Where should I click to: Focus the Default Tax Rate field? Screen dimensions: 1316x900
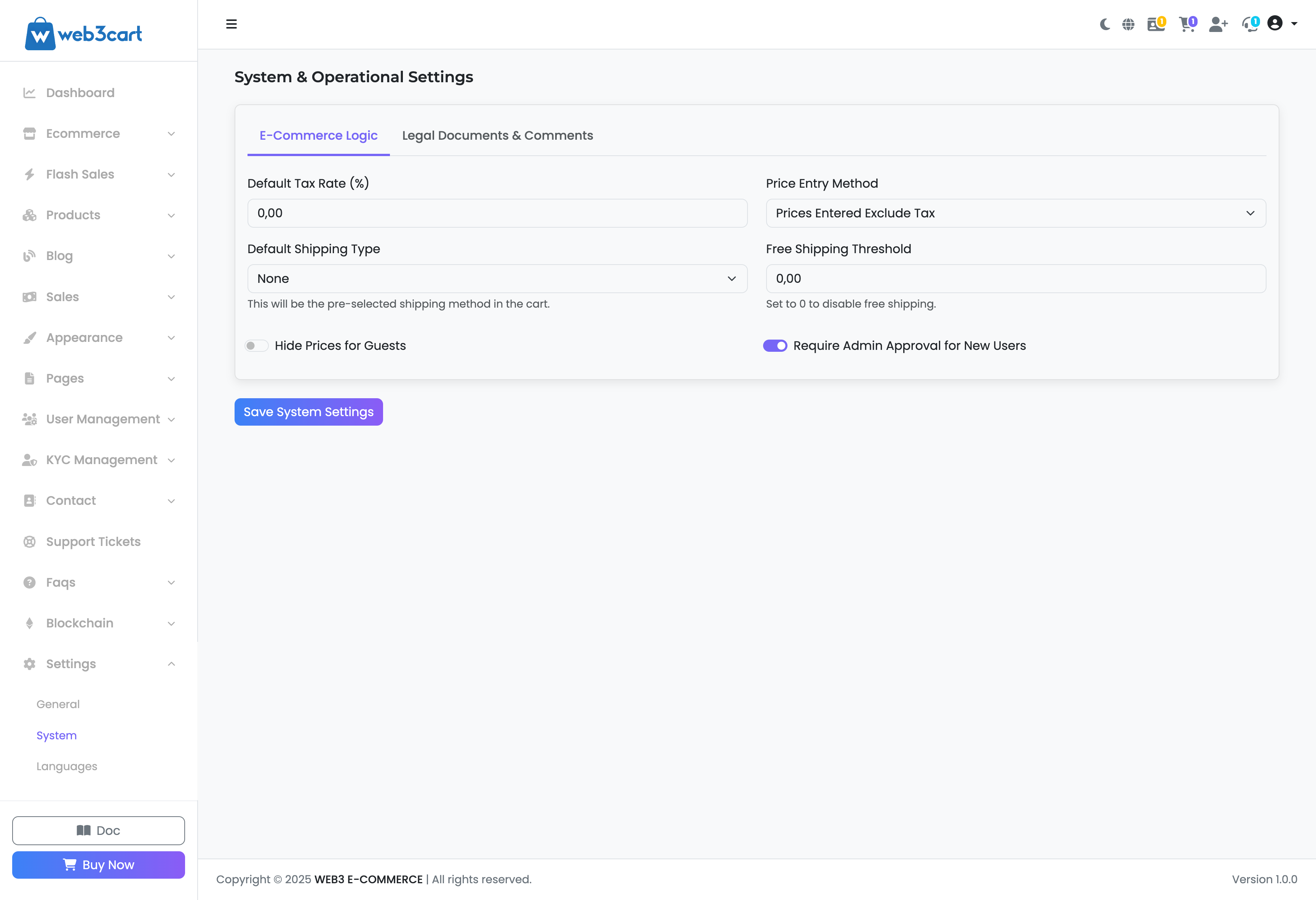pyautogui.click(x=497, y=214)
